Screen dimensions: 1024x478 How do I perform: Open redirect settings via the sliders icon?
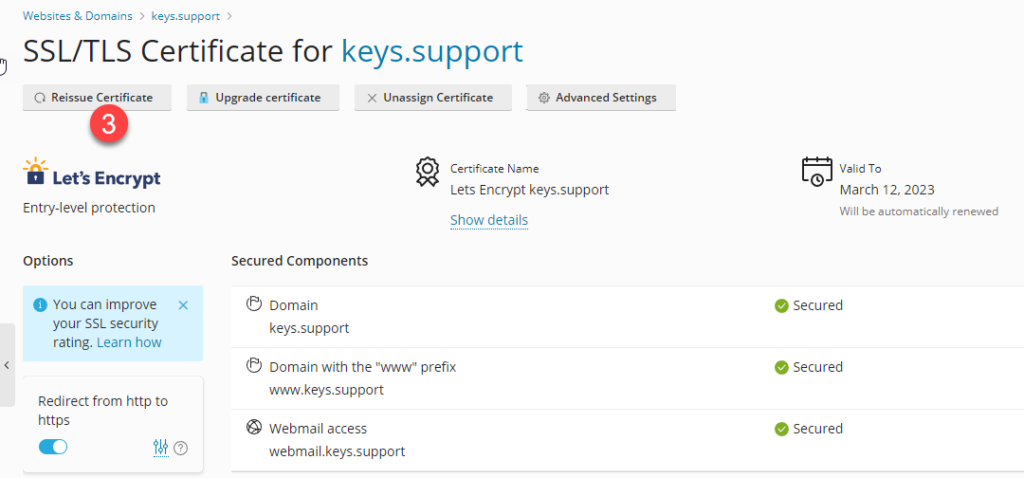[x=160, y=448]
